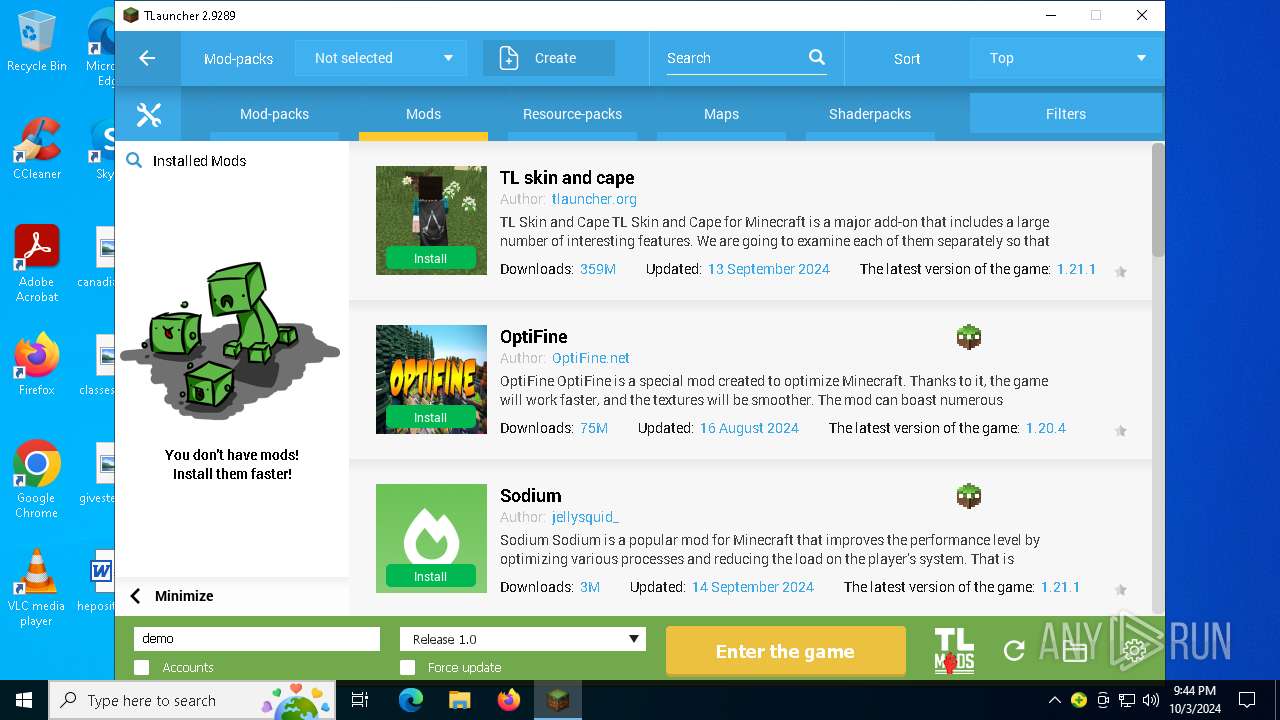1280x720 pixels.
Task: Open the Windows Start menu
Action: coord(24,700)
